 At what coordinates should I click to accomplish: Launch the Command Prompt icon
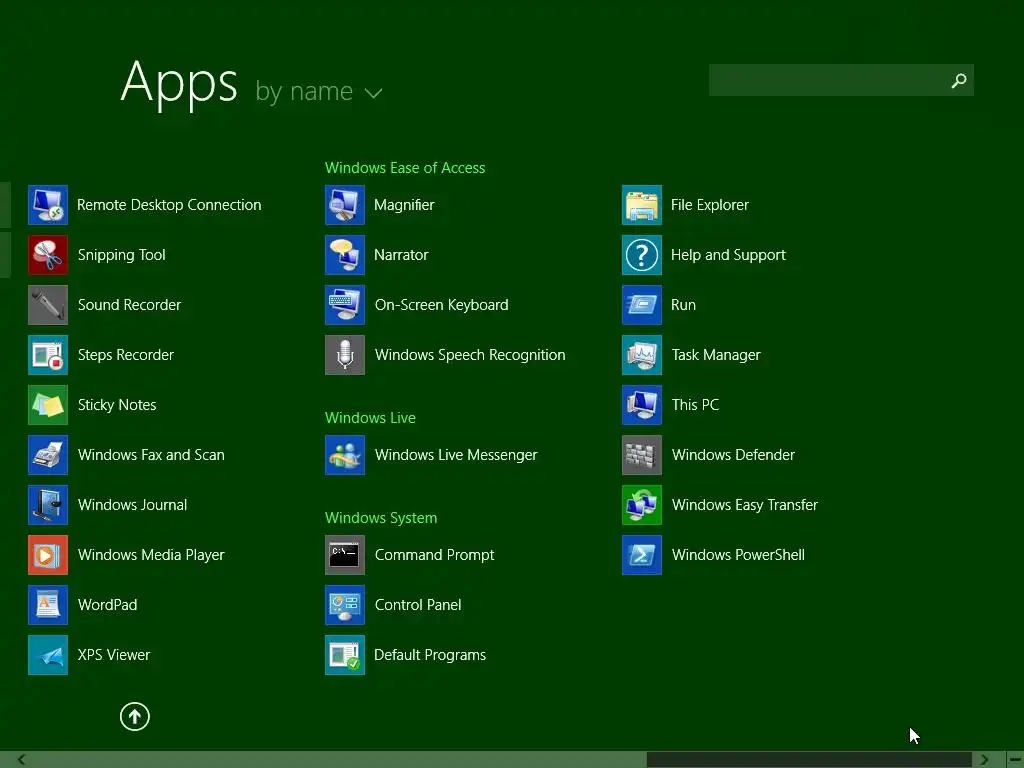[x=345, y=555]
